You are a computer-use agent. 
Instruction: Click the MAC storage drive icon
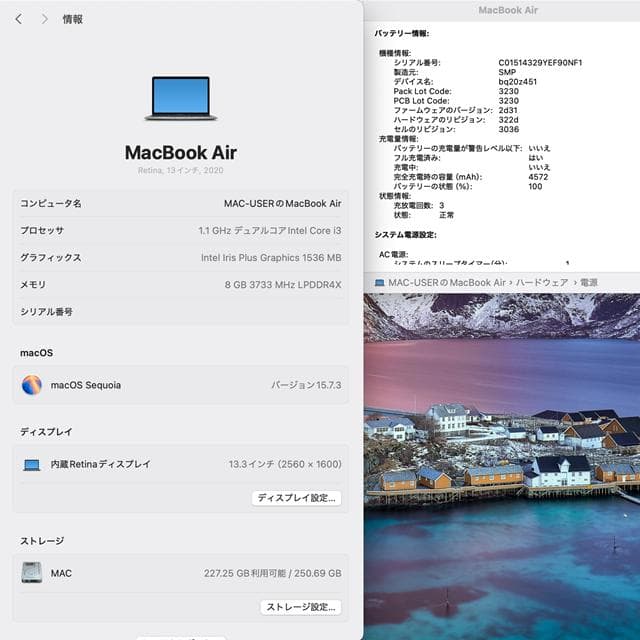pyautogui.click(x=32, y=573)
